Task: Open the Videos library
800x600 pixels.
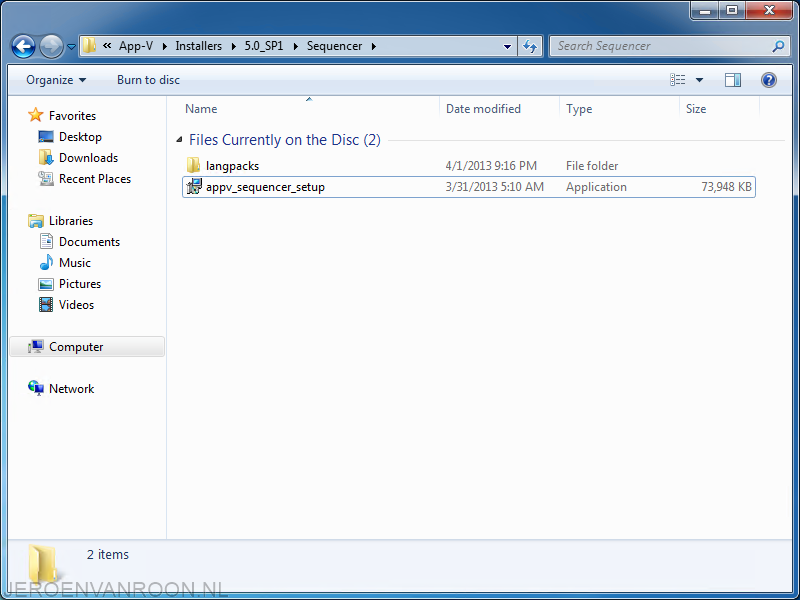Action: click(77, 305)
